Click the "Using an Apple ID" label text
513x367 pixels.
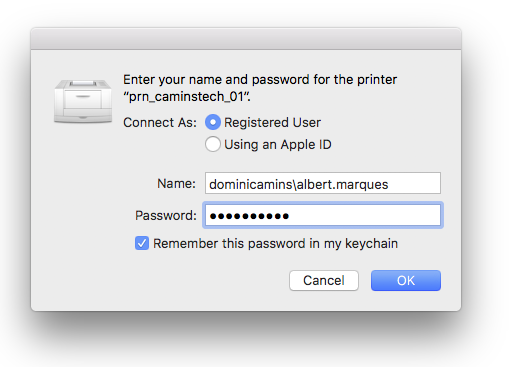[x=278, y=145]
